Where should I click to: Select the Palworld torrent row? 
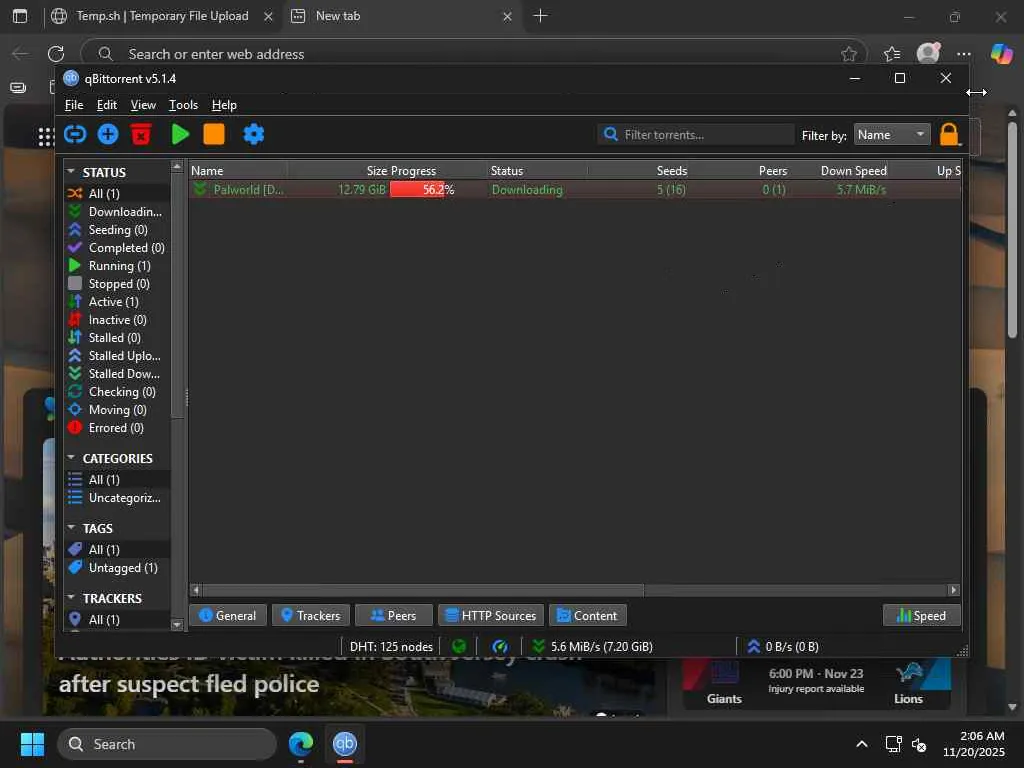(x=575, y=189)
